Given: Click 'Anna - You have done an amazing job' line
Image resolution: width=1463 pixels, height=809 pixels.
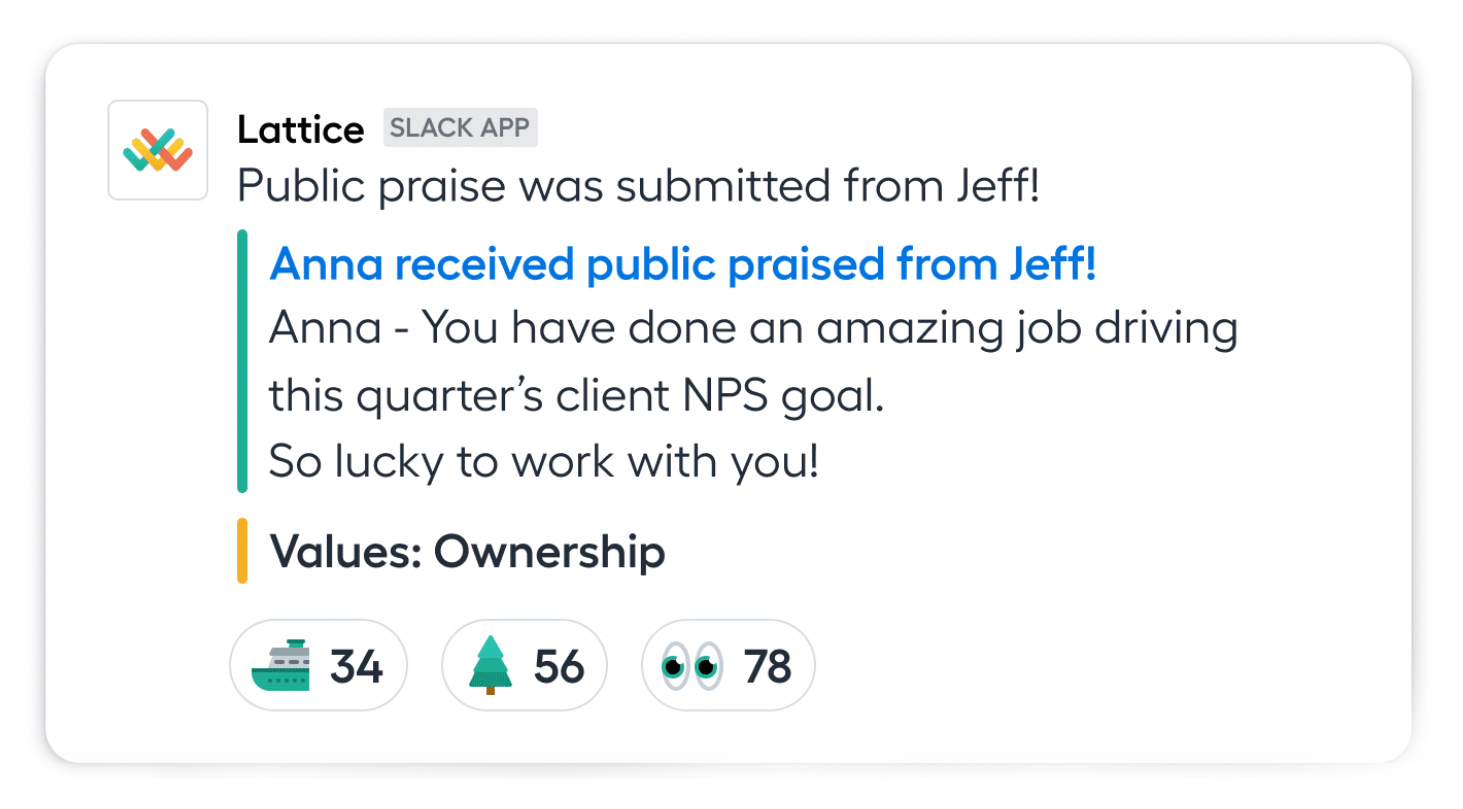Looking at the screenshot, I should [754, 332].
